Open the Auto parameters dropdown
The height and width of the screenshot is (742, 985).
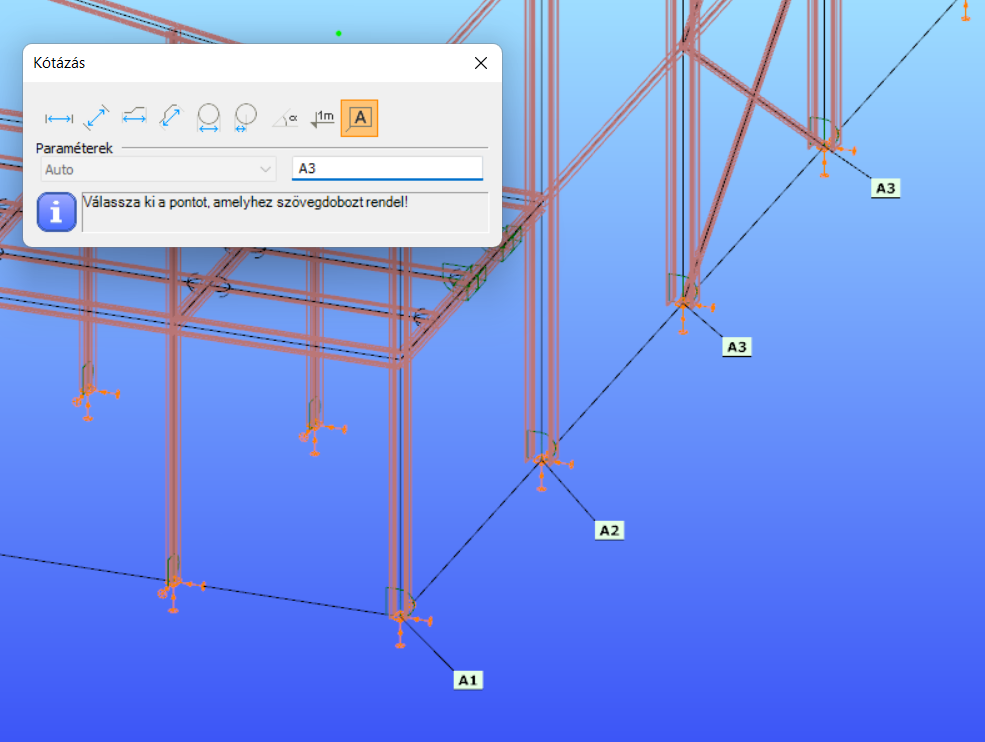click(x=158, y=170)
